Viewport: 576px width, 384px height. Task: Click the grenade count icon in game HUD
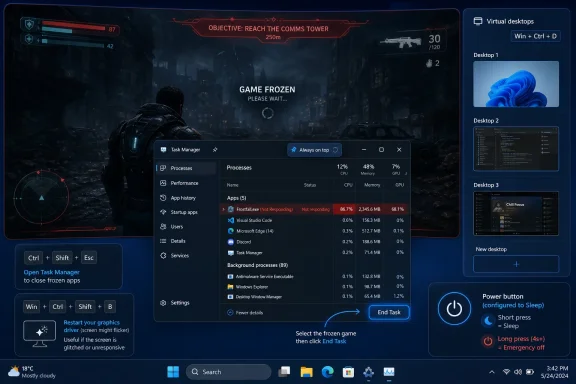point(429,63)
